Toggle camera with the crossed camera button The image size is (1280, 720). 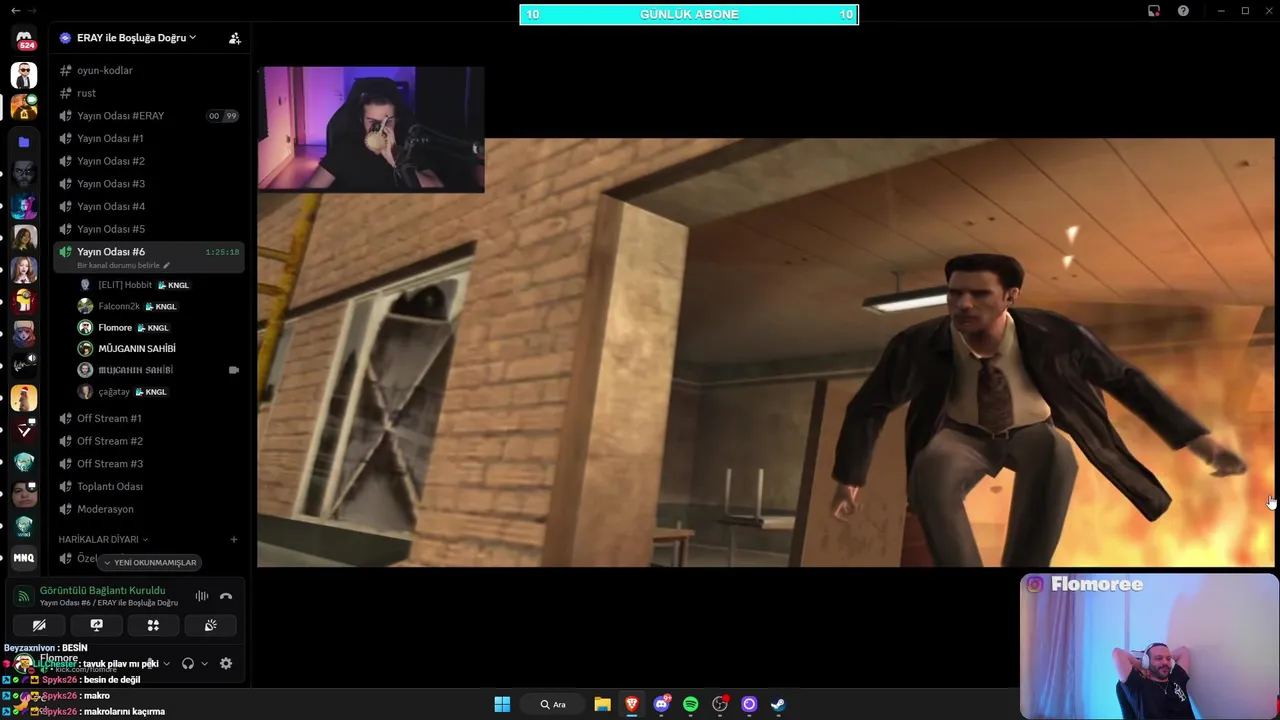39,625
